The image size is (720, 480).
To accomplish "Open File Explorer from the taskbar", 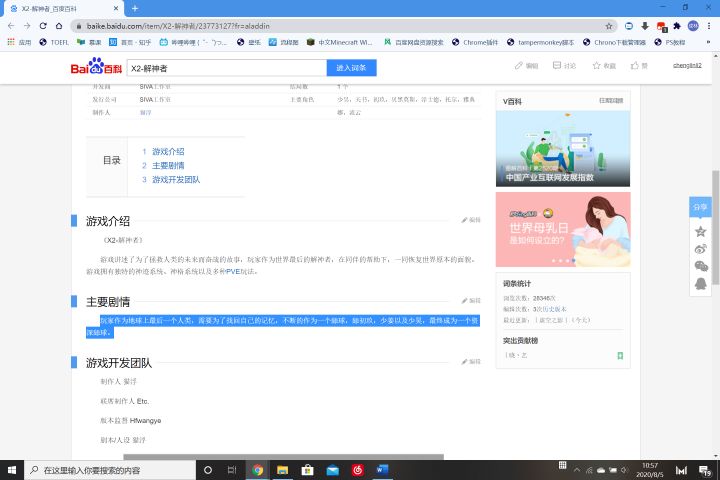I will (282, 470).
